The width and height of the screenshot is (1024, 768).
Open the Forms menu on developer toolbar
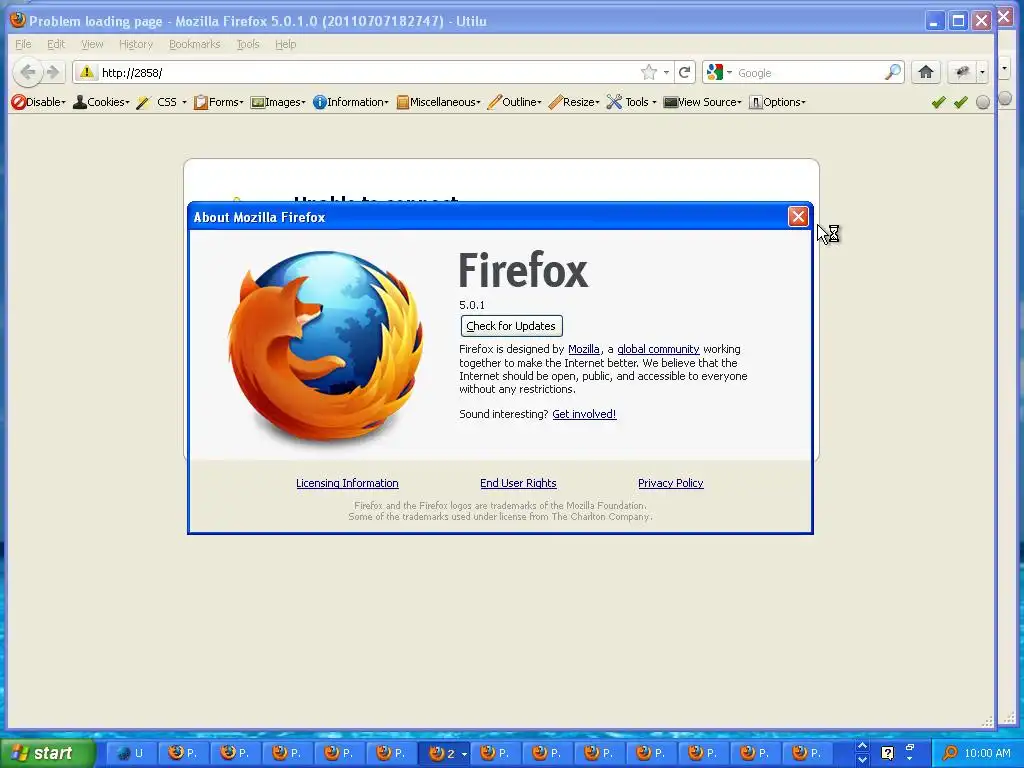coord(219,102)
